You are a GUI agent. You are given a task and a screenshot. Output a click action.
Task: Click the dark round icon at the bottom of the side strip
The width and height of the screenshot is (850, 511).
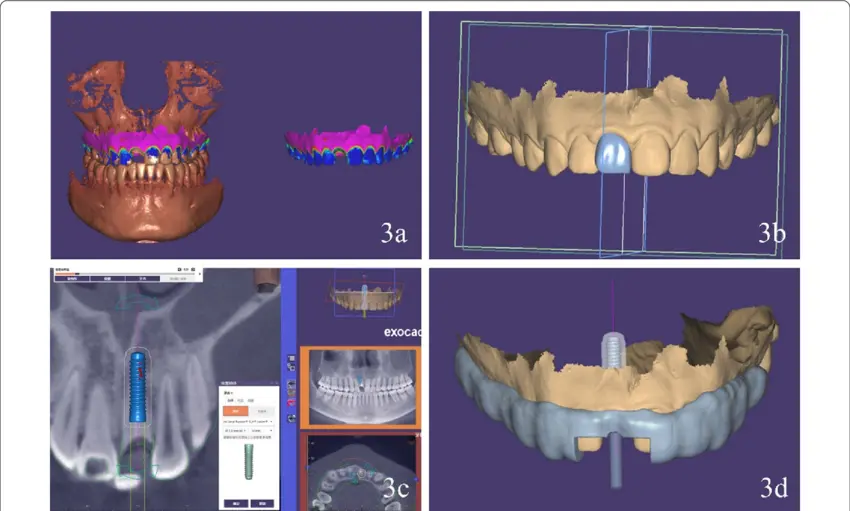[x=292, y=418]
